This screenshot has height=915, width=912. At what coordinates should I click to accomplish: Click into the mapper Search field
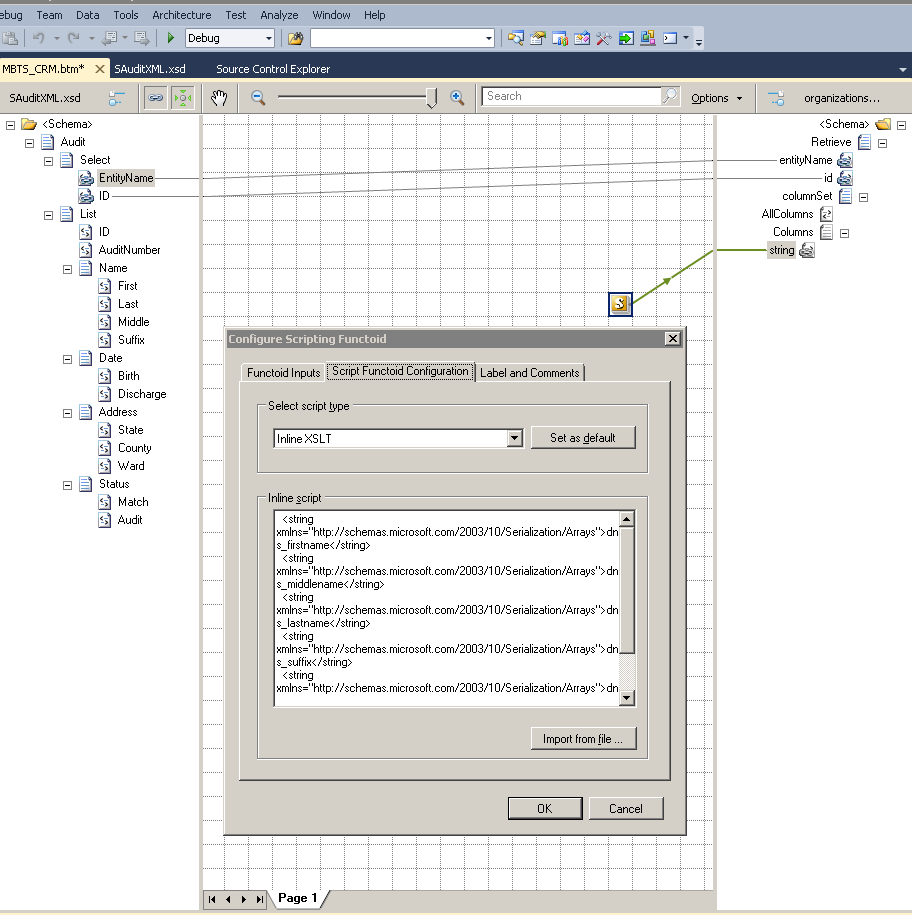coord(572,96)
